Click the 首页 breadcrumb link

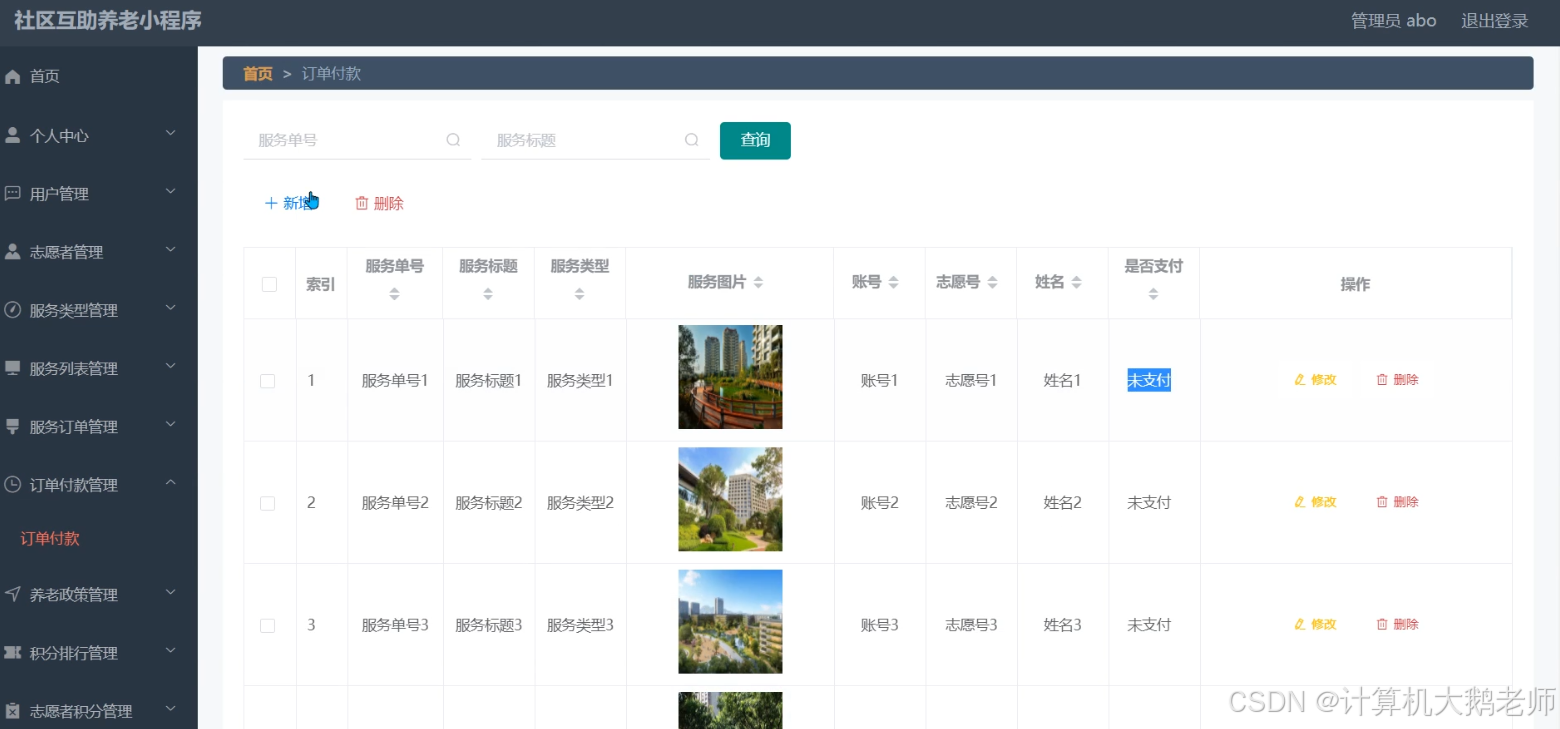click(x=258, y=73)
